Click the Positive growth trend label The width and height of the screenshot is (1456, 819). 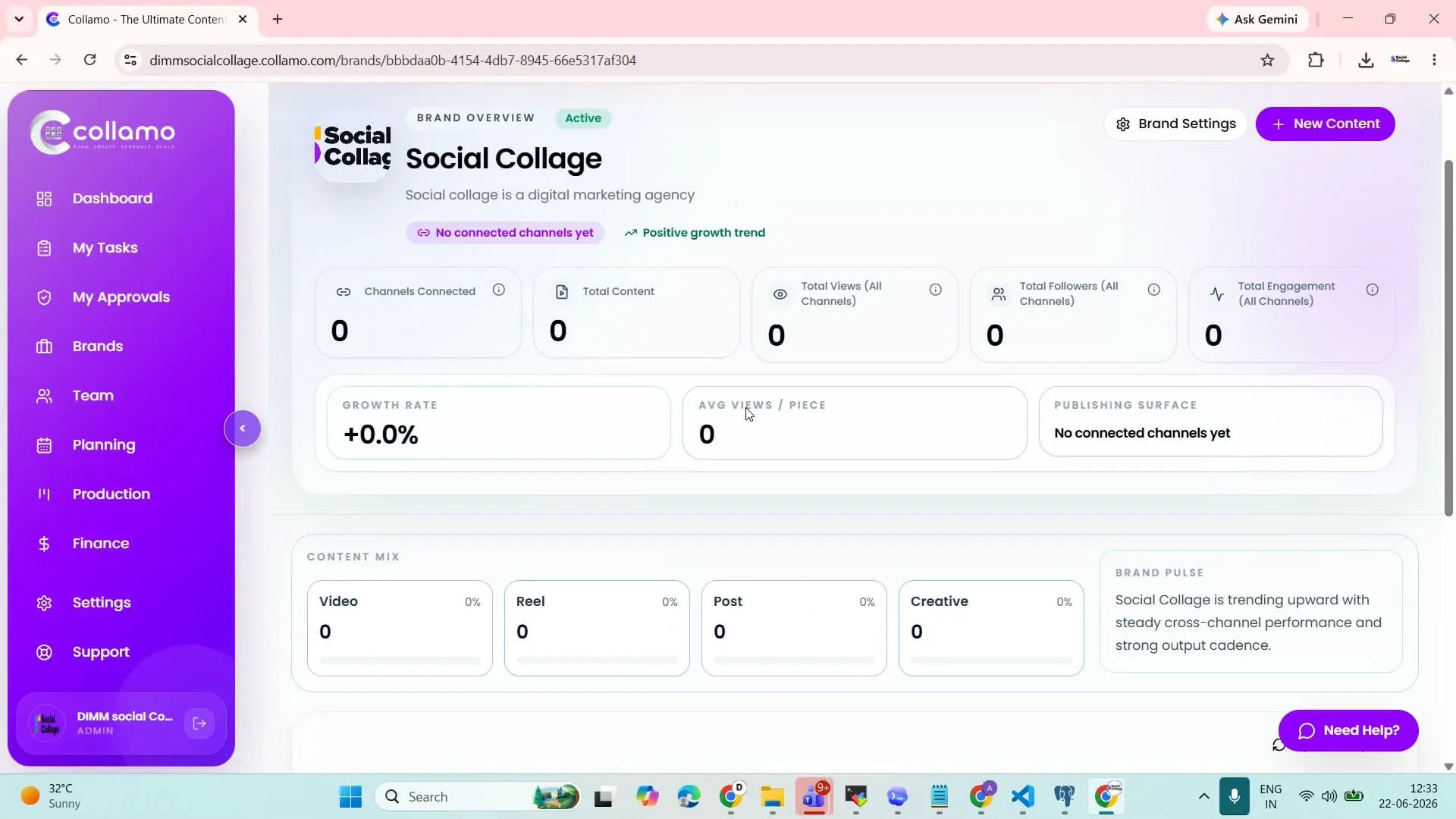coord(695,233)
